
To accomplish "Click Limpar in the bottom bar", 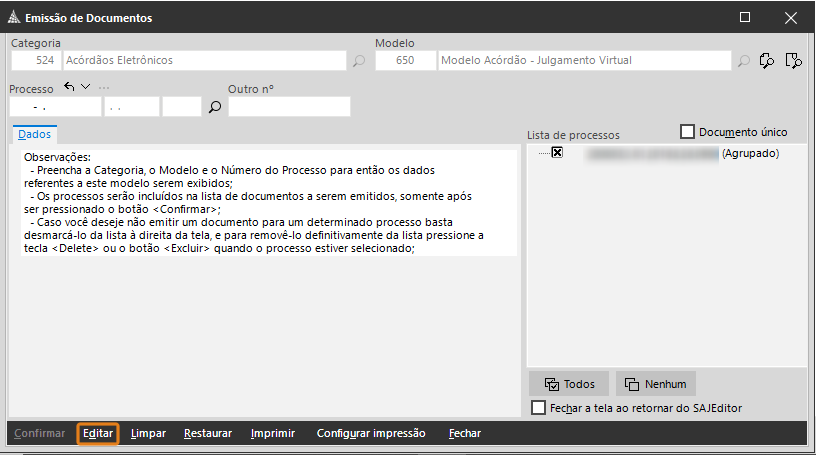I will click(148, 434).
